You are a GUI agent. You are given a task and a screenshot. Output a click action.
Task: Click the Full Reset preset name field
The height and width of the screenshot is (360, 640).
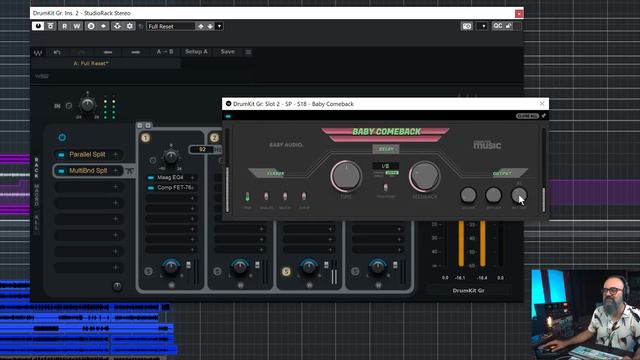(x=171, y=26)
